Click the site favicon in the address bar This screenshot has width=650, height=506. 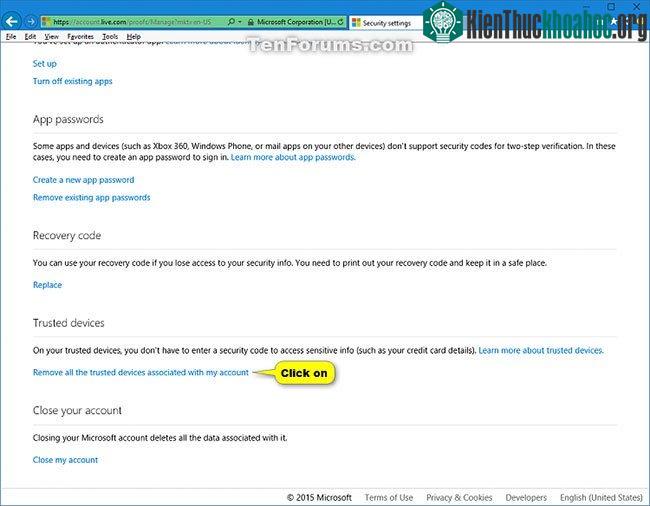click(47, 22)
